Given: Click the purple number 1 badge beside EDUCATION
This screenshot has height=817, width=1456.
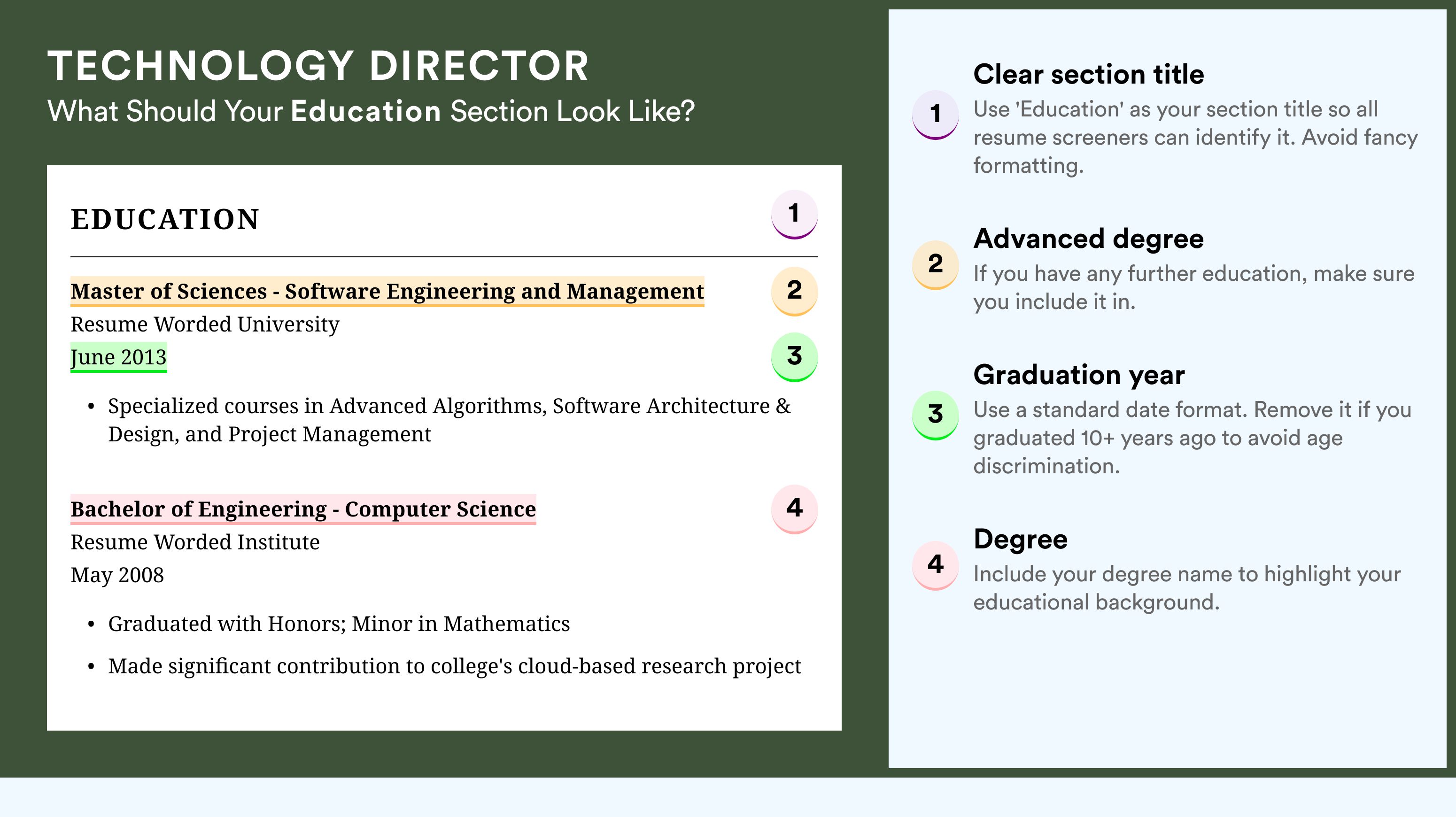Looking at the screenshot, I should pyautogui.click(x=794, y=214).
